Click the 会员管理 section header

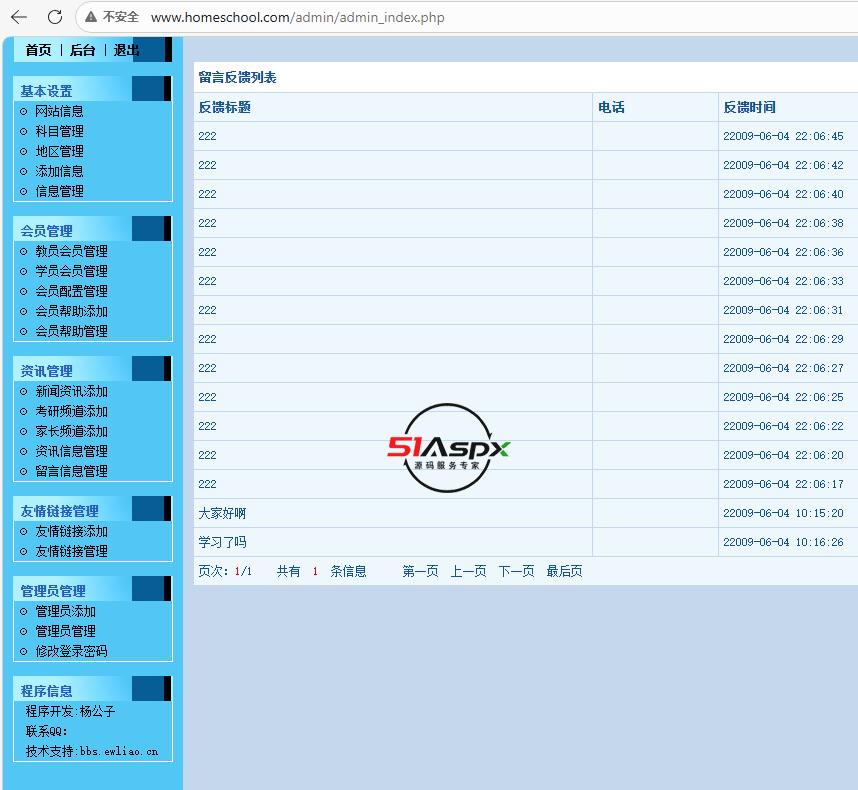pos(47,231)
